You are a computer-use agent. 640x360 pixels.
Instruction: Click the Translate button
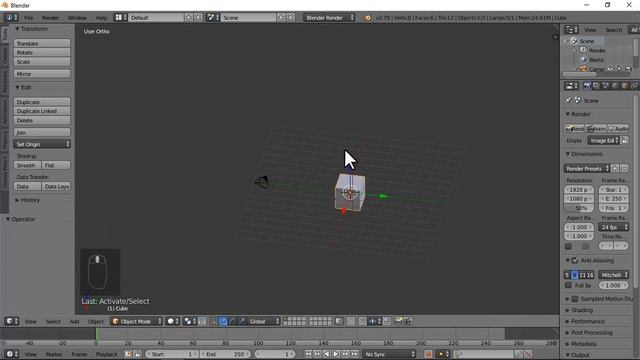click(x=42, y=43)
